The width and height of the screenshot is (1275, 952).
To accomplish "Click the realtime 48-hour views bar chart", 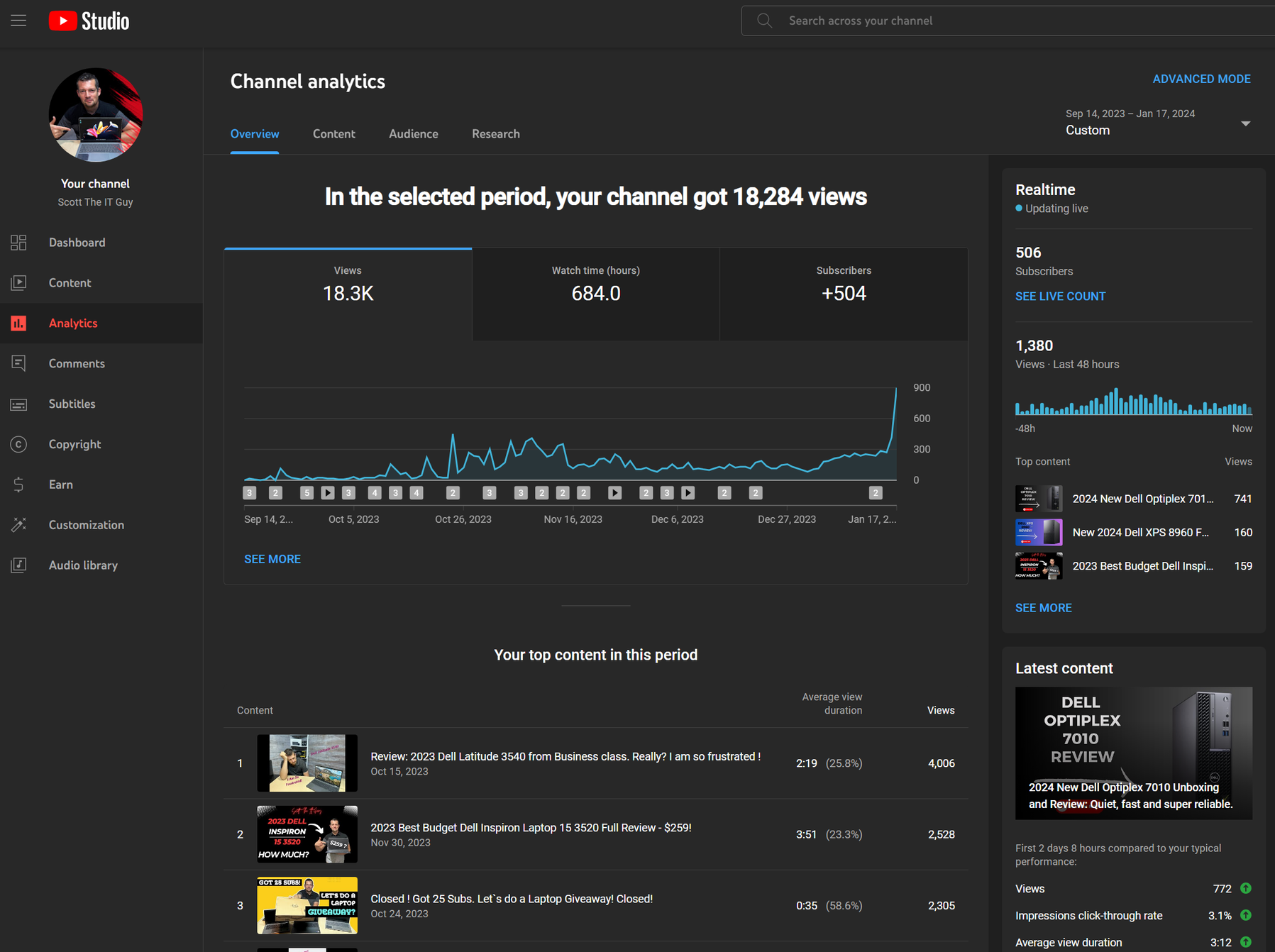I will pyautogui.click(x=1134, y=402).
